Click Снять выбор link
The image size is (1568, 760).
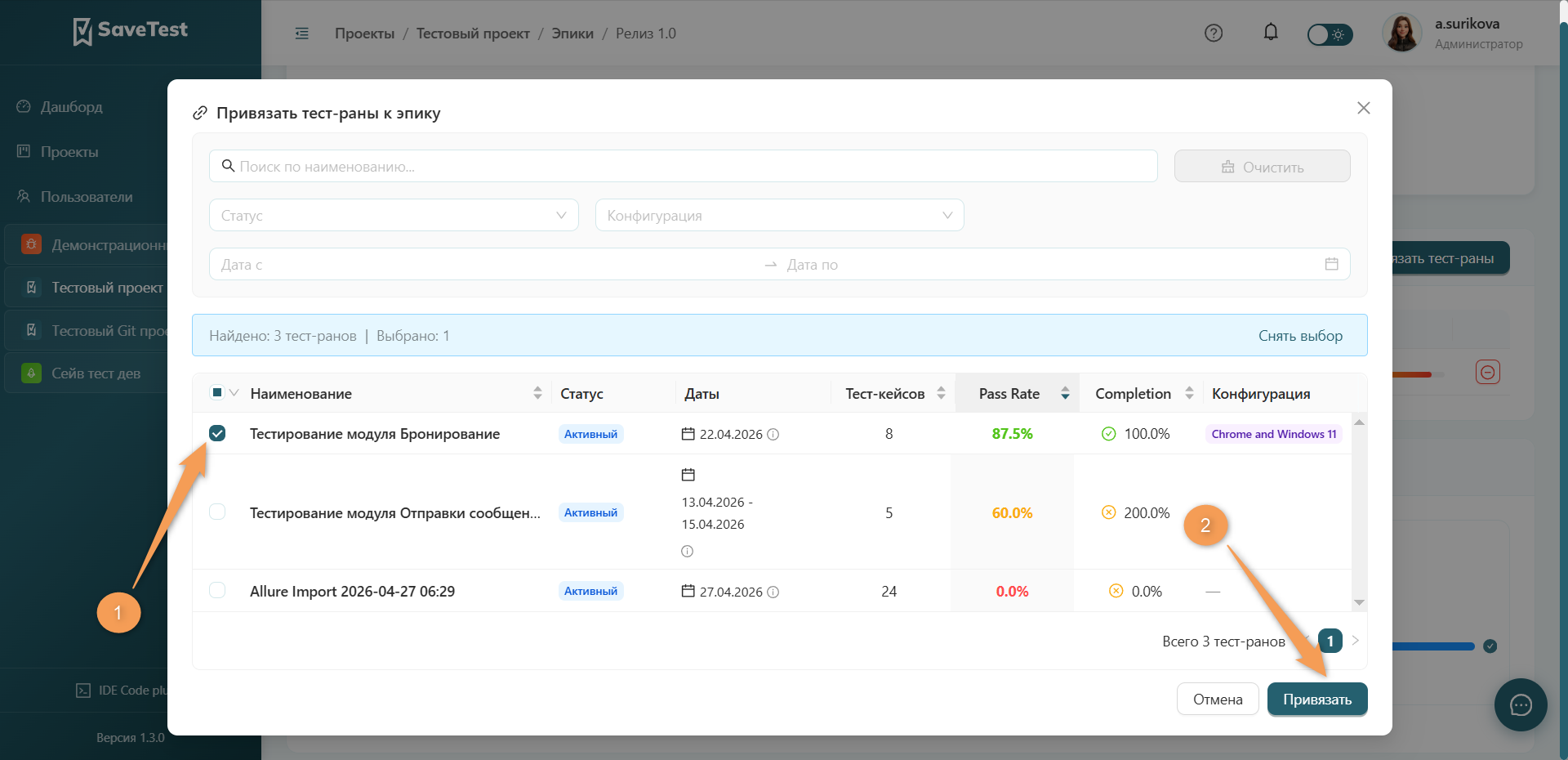(1300, 336)
